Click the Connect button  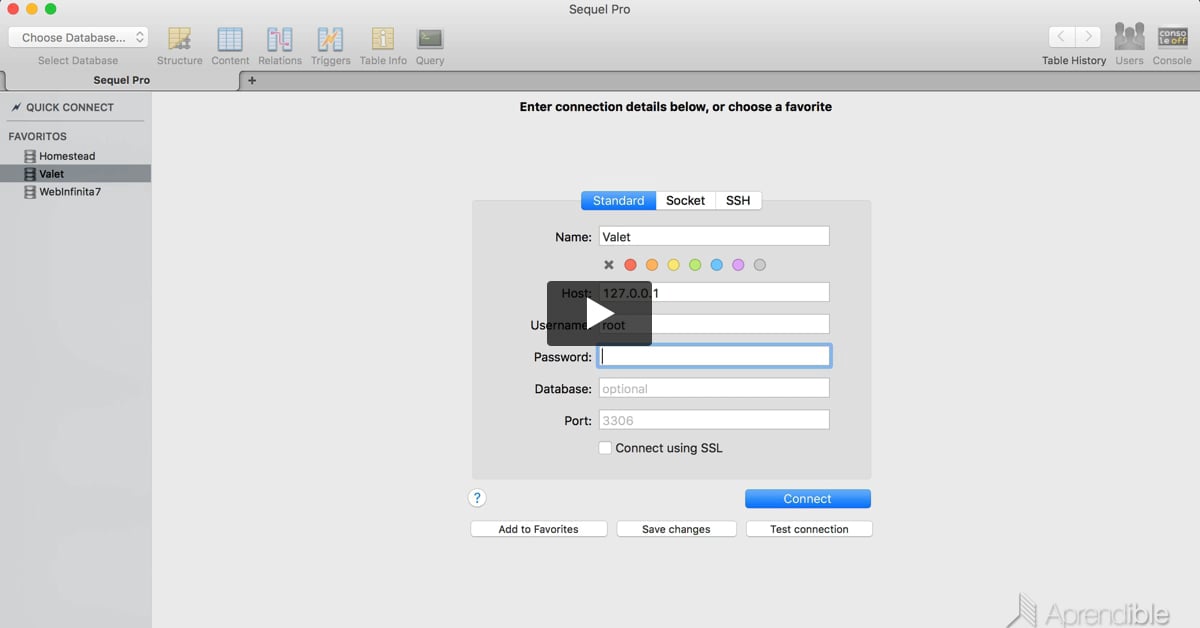[808, 498]
